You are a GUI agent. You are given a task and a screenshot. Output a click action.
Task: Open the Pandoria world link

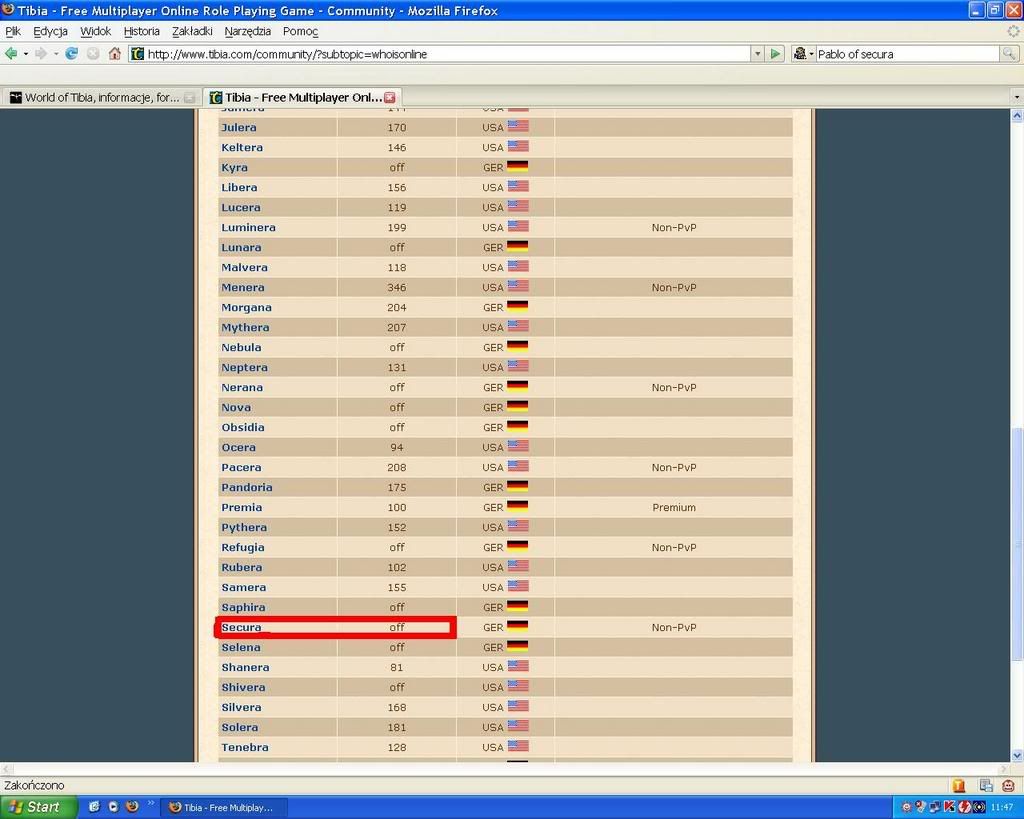247,487
